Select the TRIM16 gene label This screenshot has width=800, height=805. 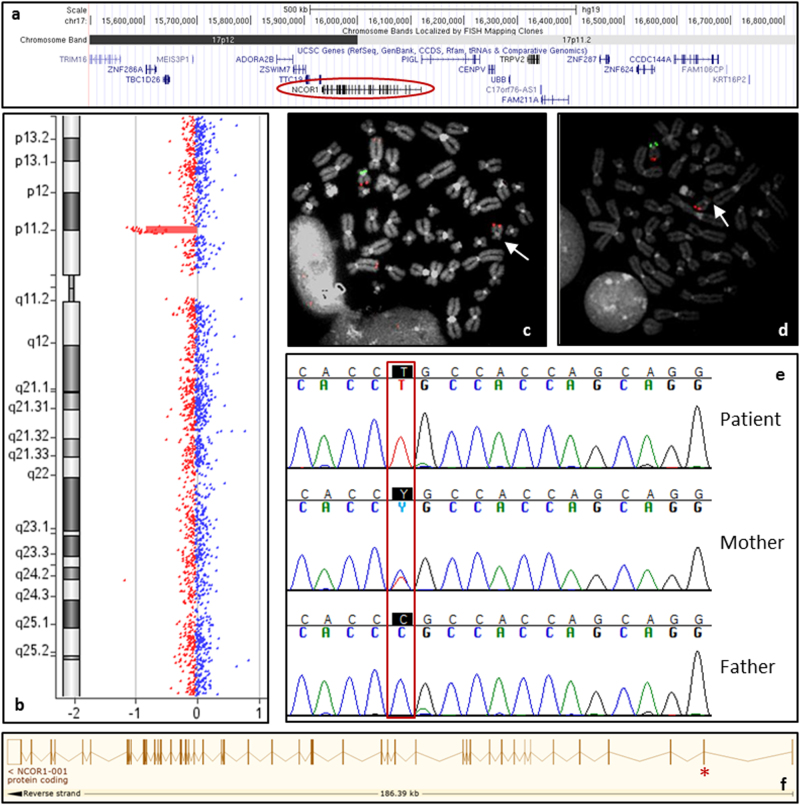point(73,60)
